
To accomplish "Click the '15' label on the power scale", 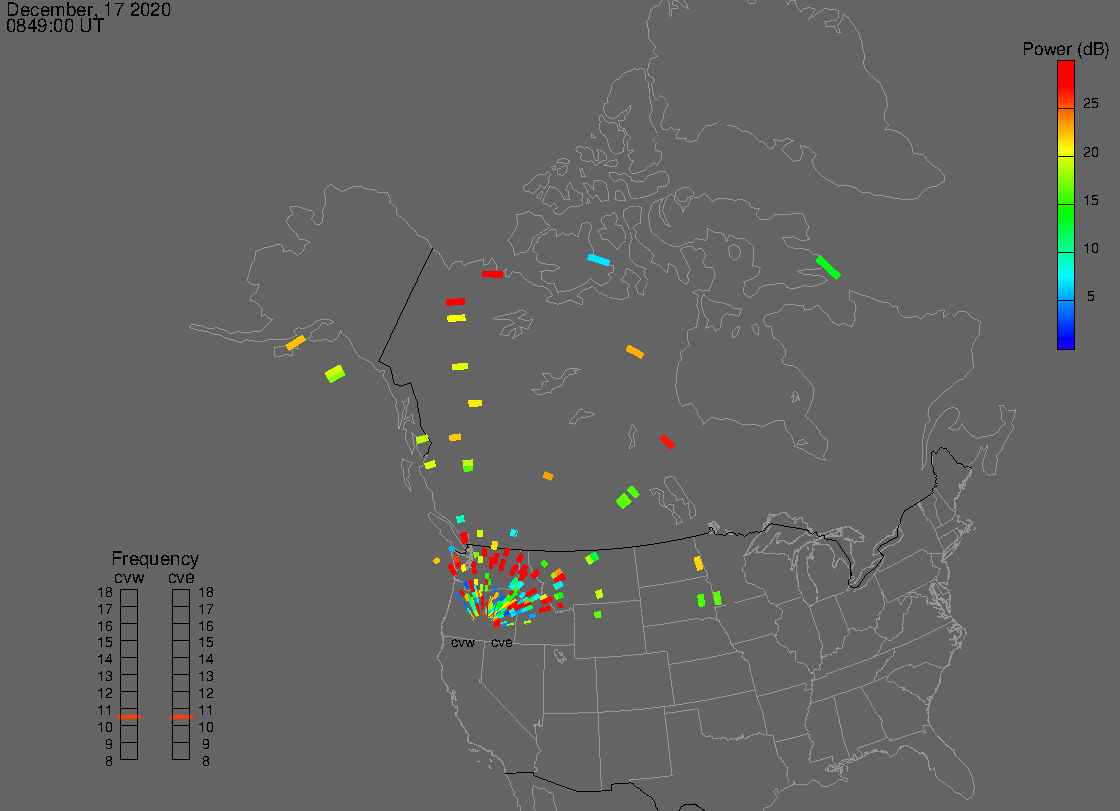I will [1091, 200].
